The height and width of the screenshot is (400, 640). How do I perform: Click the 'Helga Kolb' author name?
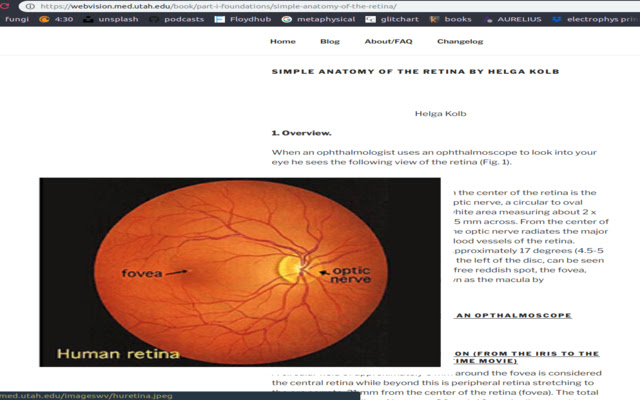440,113
